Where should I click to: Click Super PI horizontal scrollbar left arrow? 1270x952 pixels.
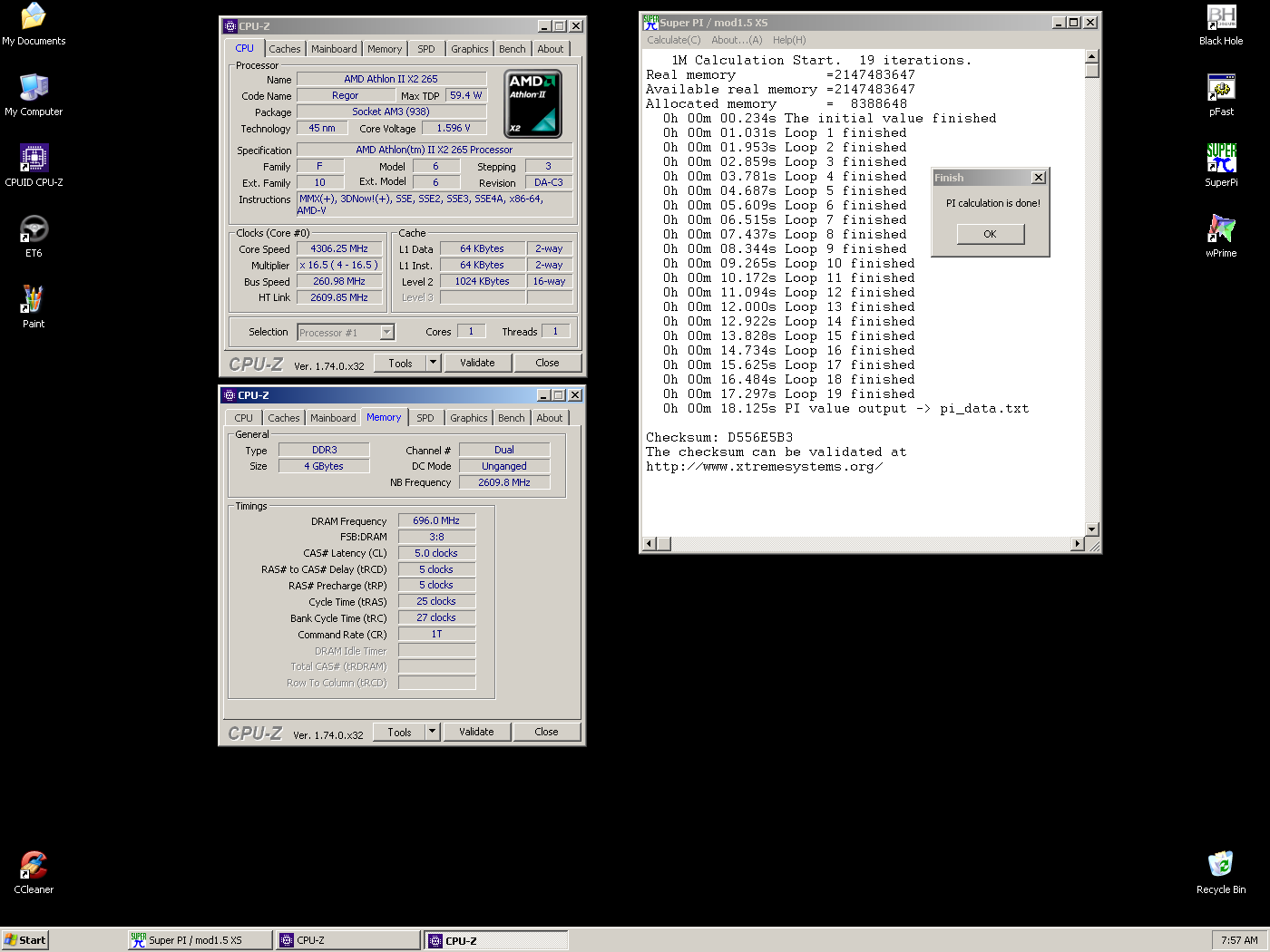[649, 544]
